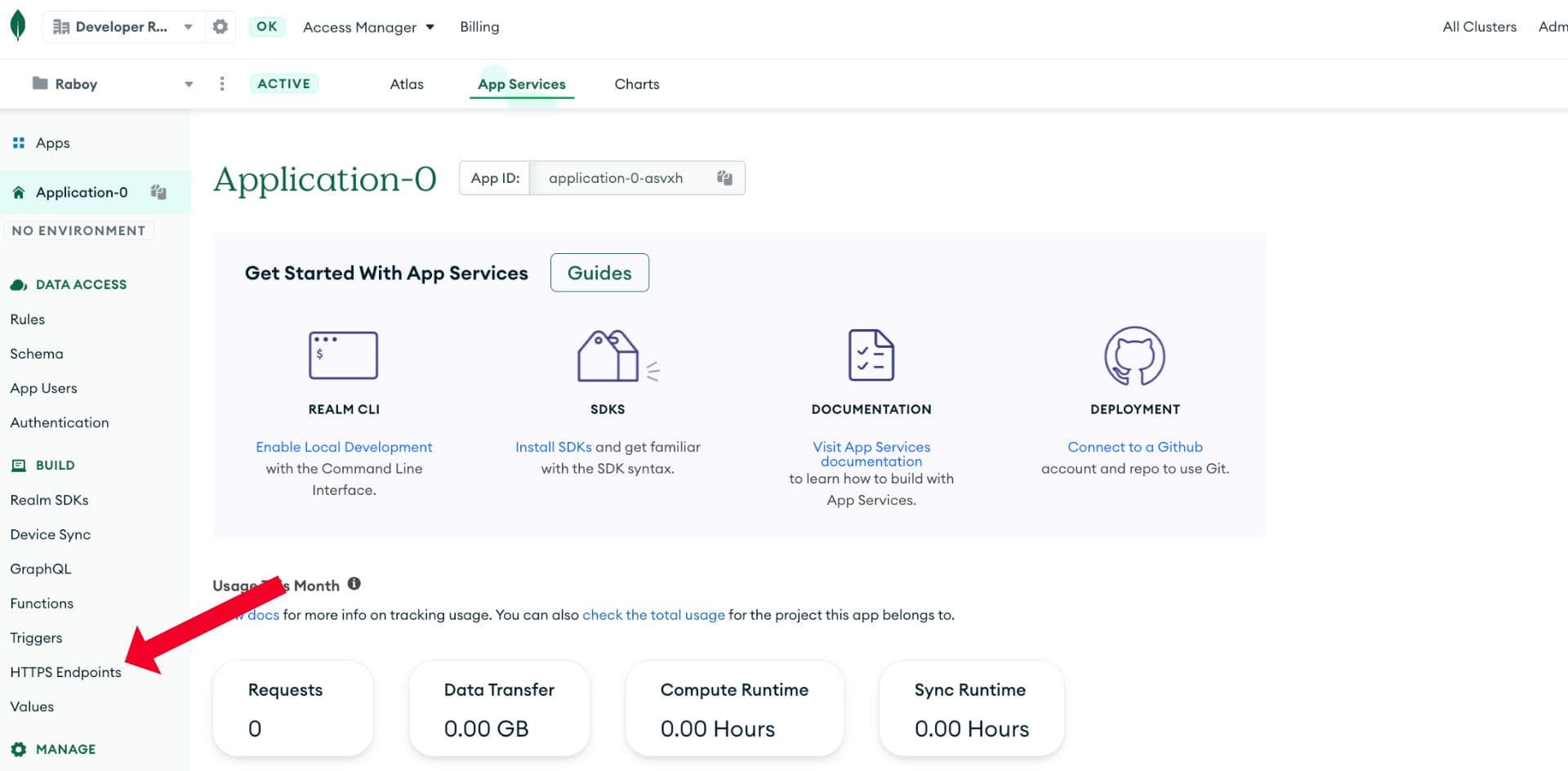1568x771 pixels.
Task: Switch to the Charts tab
Action: tap(636, 83)
